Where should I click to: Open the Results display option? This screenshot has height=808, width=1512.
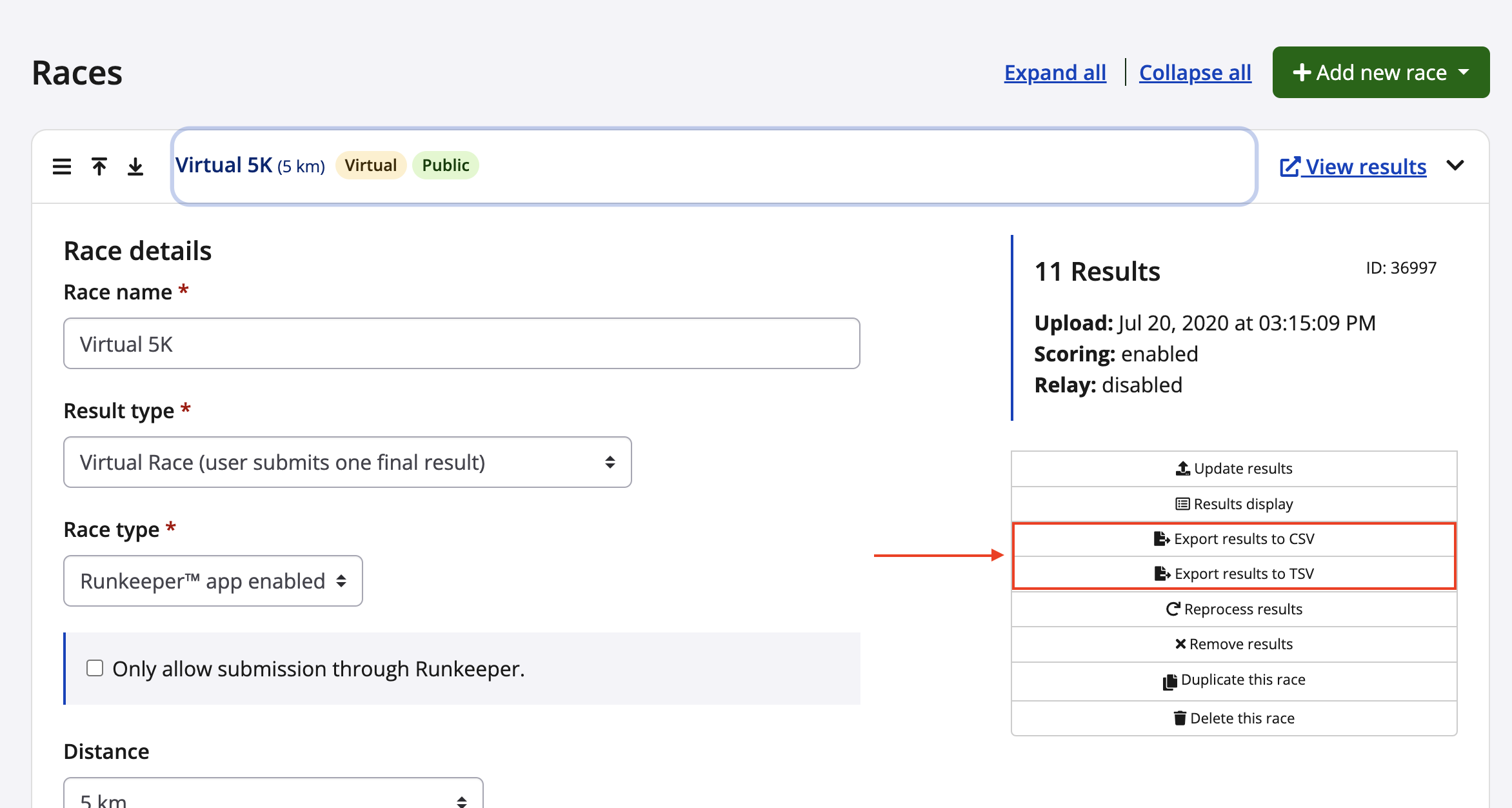click(x=1233, y=504)
